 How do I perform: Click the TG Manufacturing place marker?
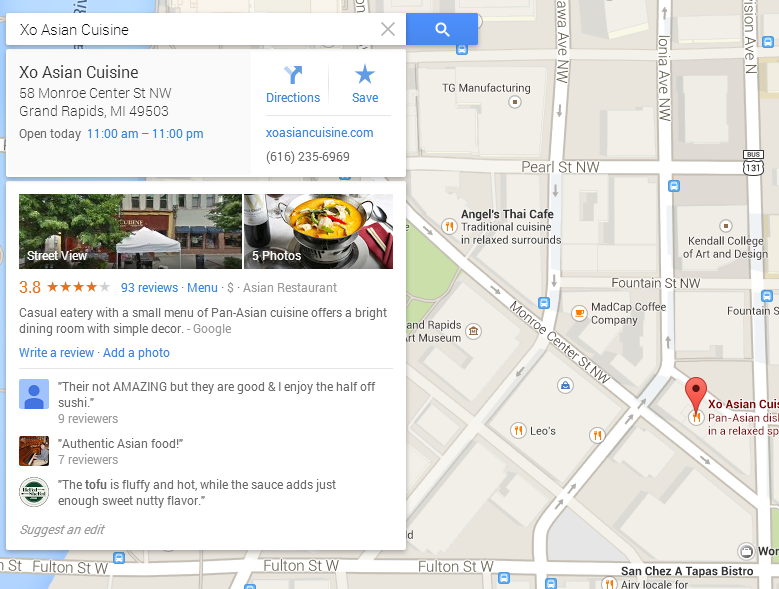pyautogui.click(x=515, y=102)
